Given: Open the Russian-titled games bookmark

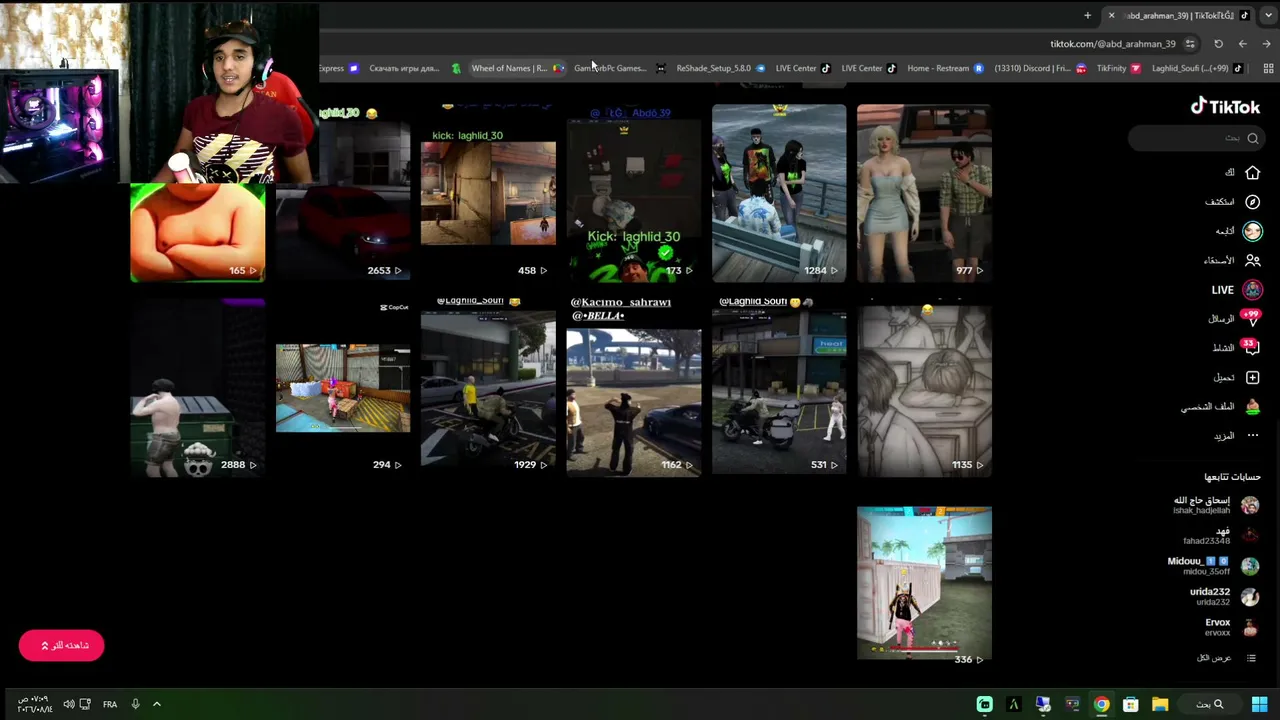Looking at the screenshot, I should coord(414,68).
